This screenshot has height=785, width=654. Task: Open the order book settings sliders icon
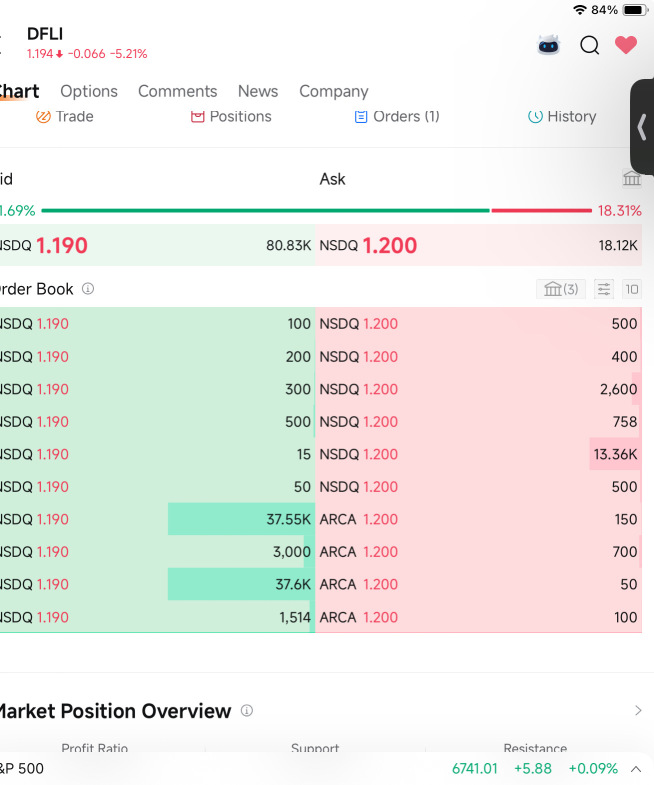pos(604,289)
